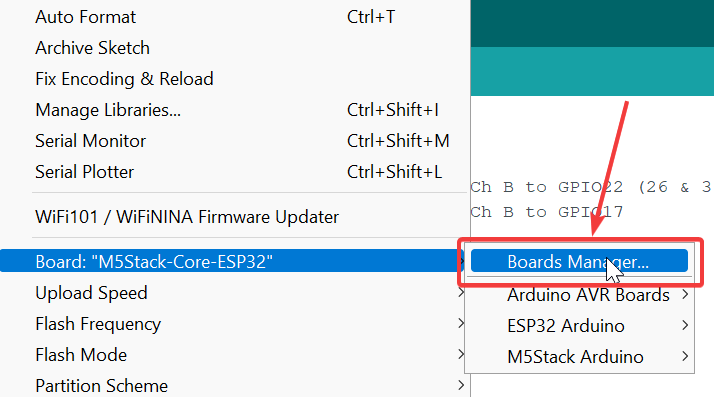Select Board: "M5Stack-Core-ESP32" menu item
The height and width of the screenshot is (397, 714).
232,262
